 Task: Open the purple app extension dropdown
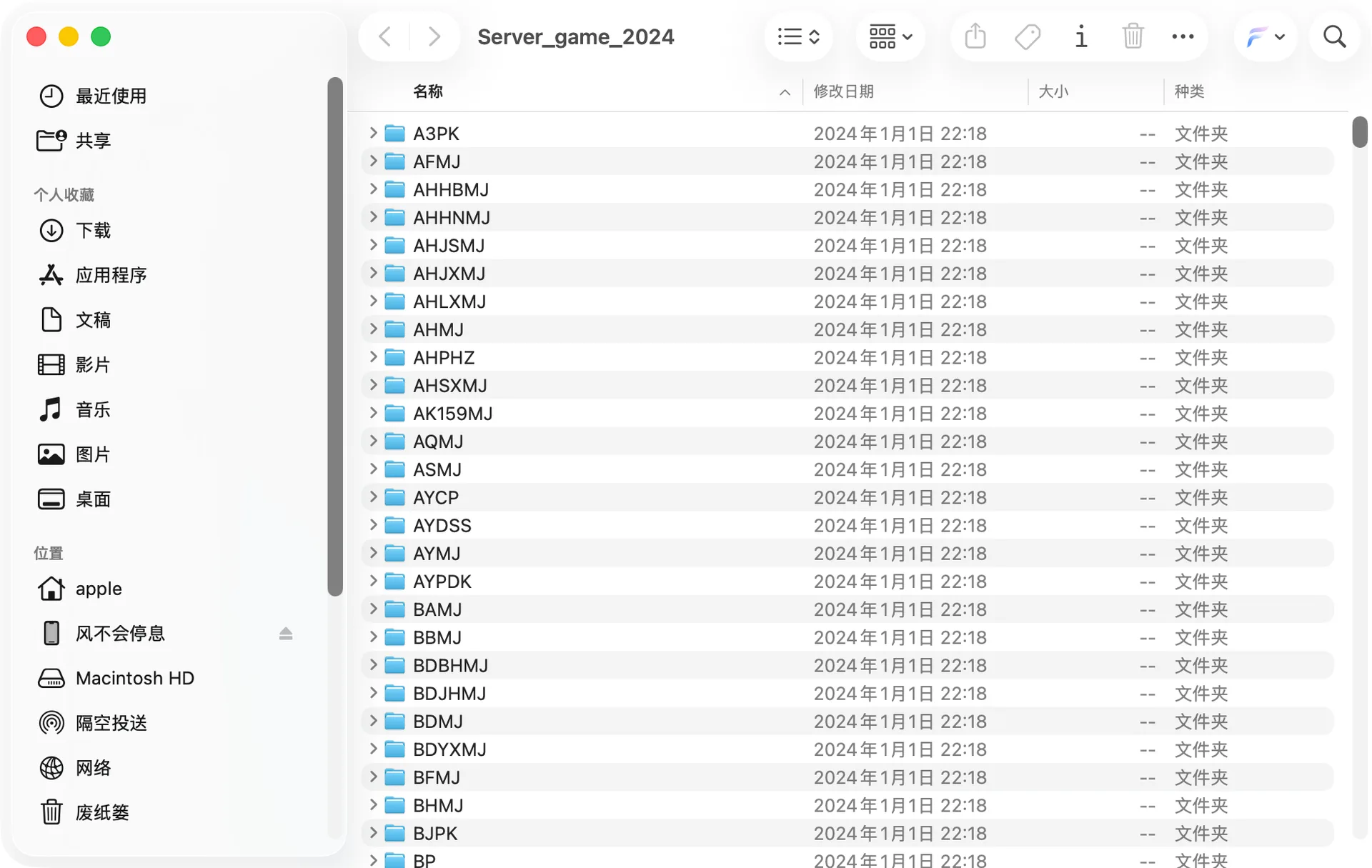coord(1266,36)
